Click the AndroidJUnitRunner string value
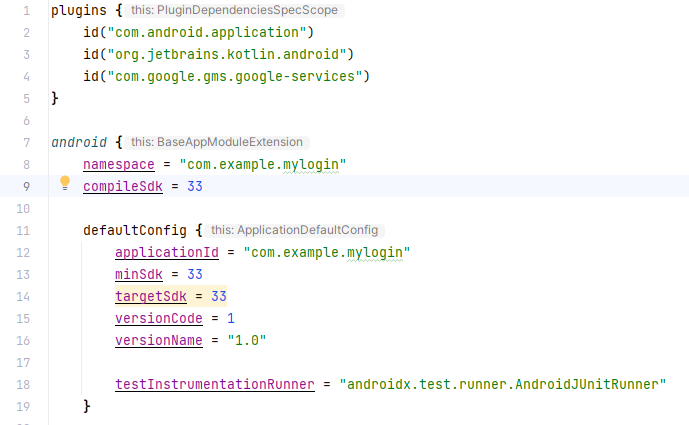 503,384
